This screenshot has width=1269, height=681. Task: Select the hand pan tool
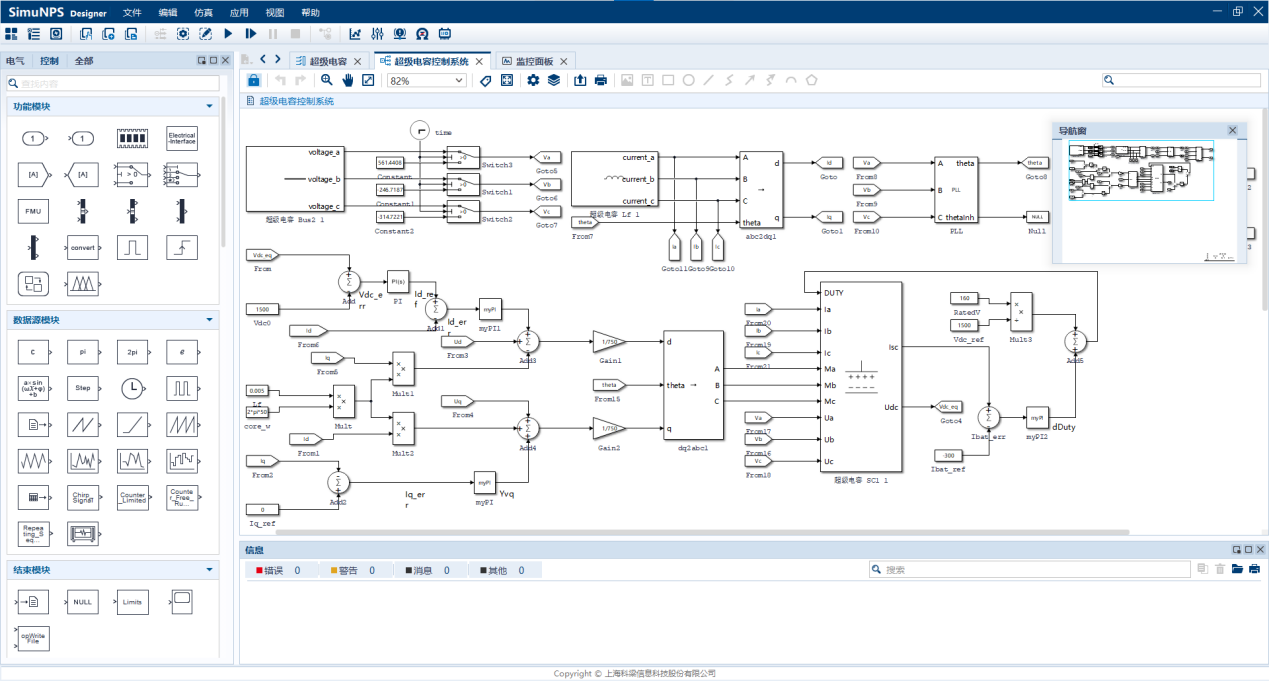(x=348, y=80)
